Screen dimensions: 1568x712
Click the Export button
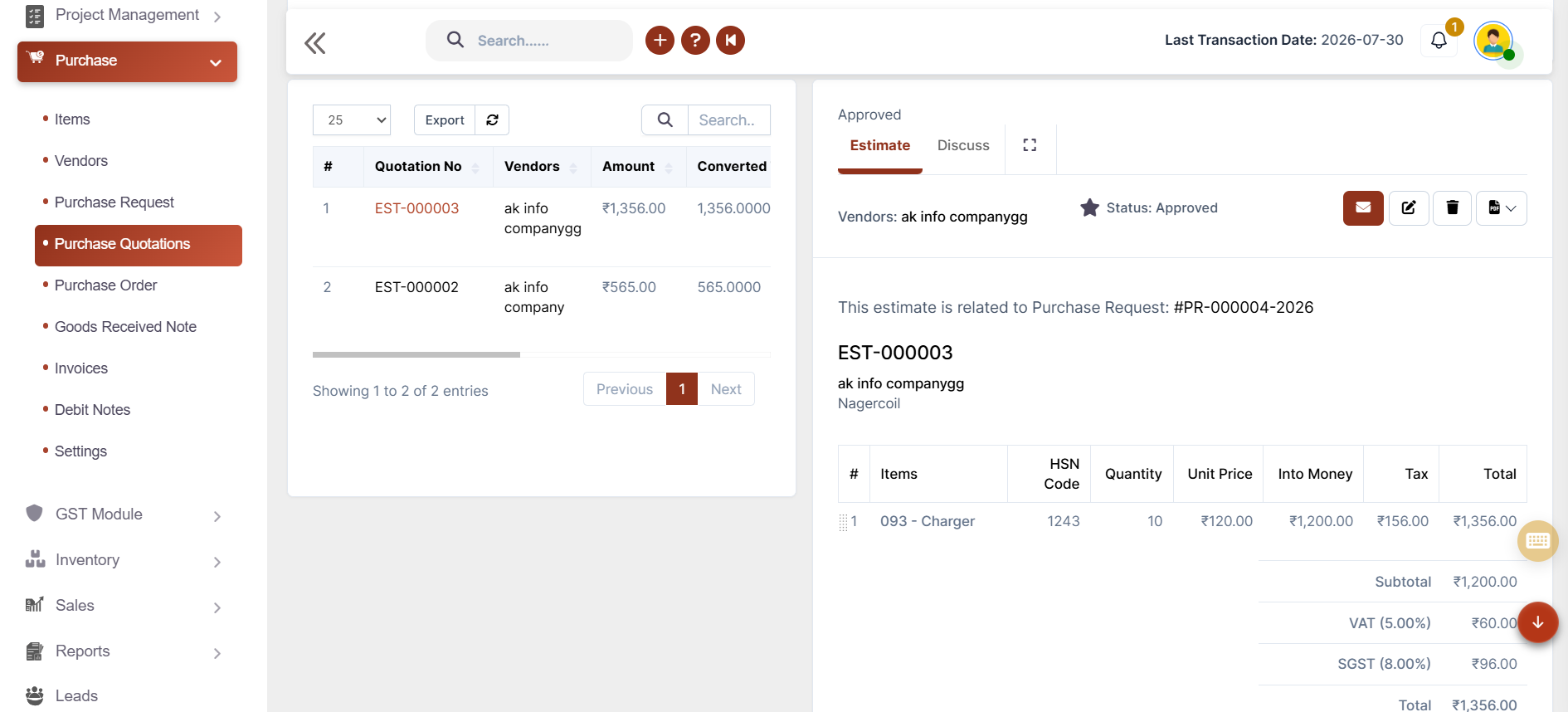point(445,119)
